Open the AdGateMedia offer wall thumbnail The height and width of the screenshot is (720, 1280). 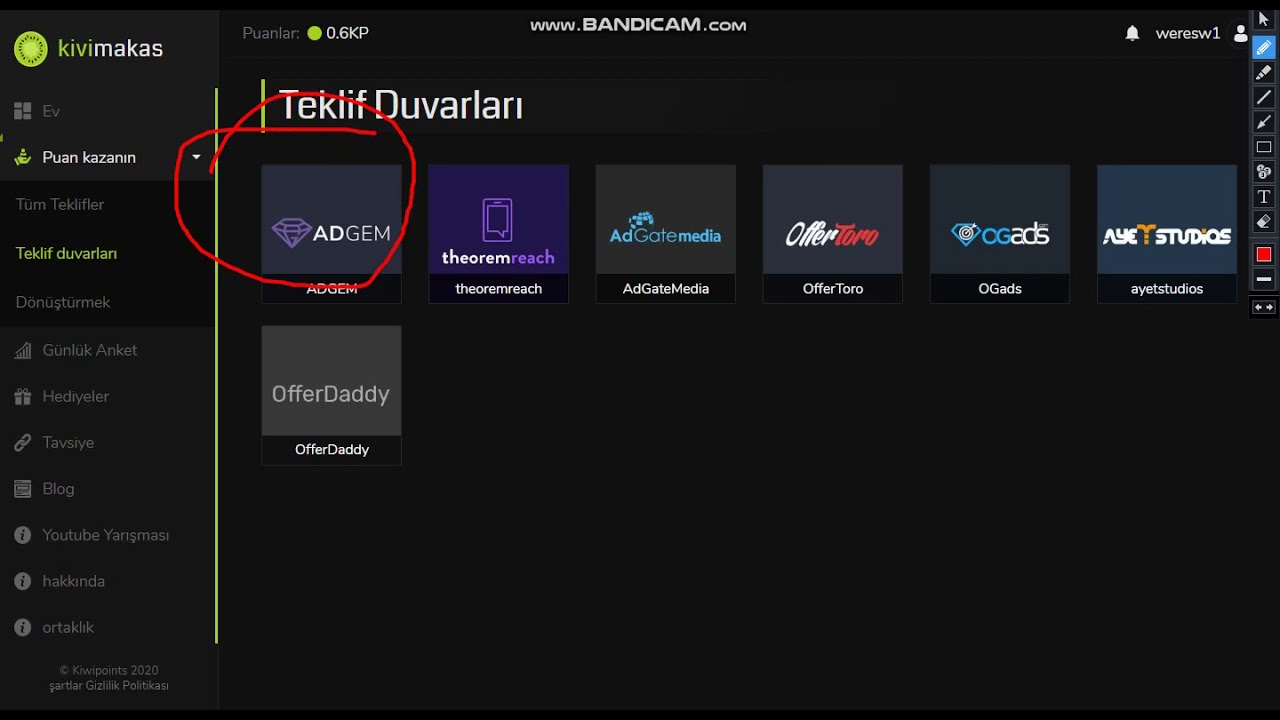665,220
